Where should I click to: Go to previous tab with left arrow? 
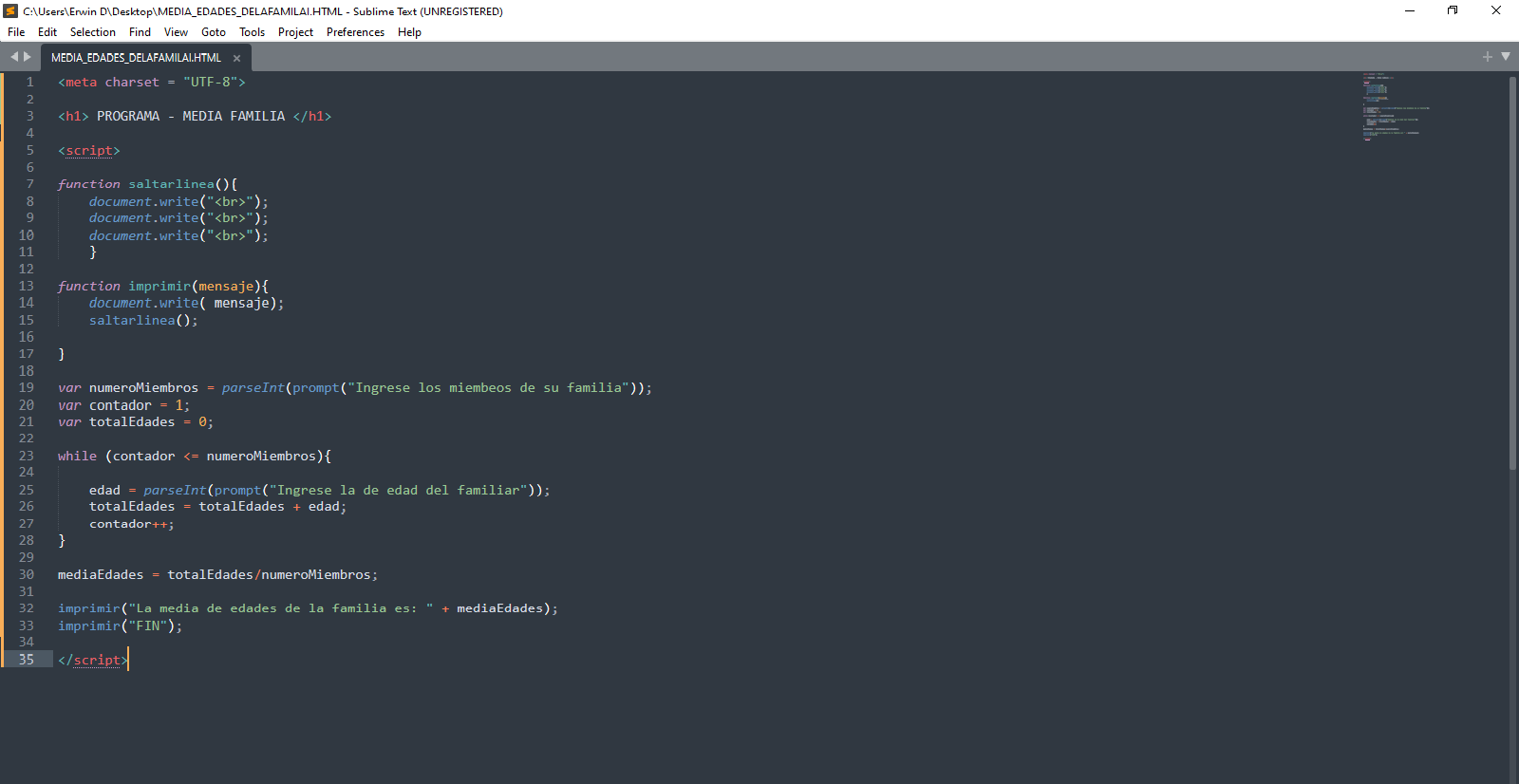pyautogui.click(x=14, y=57)
